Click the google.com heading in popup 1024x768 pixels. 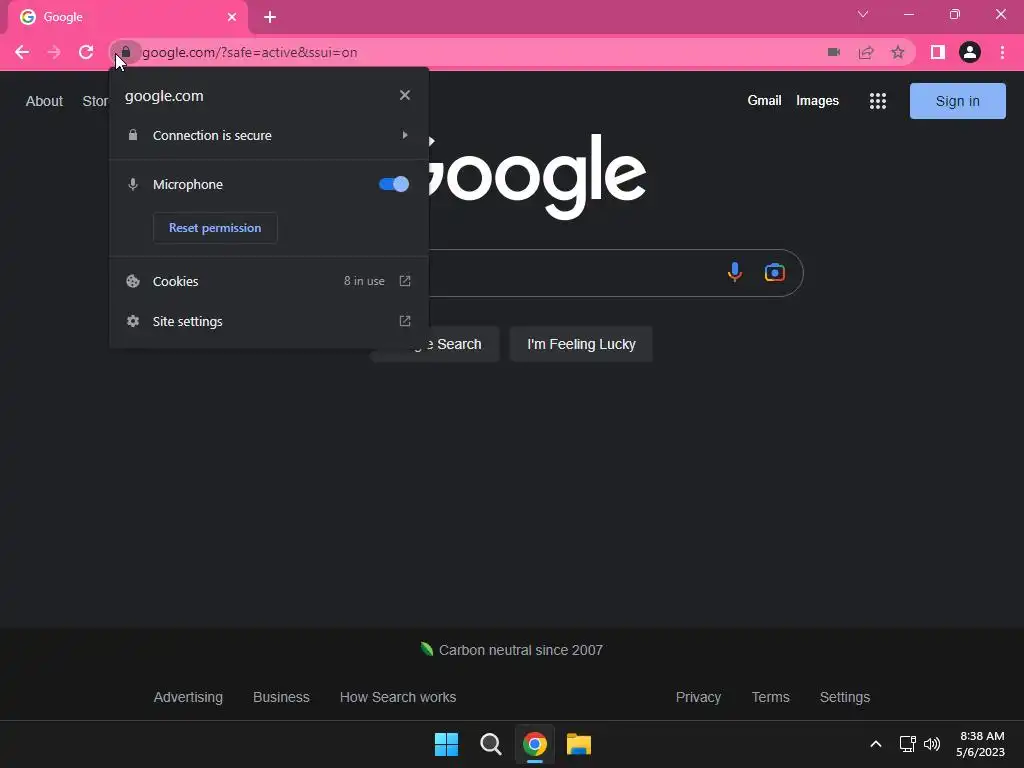pyautogui.click(x=164, y=96)
